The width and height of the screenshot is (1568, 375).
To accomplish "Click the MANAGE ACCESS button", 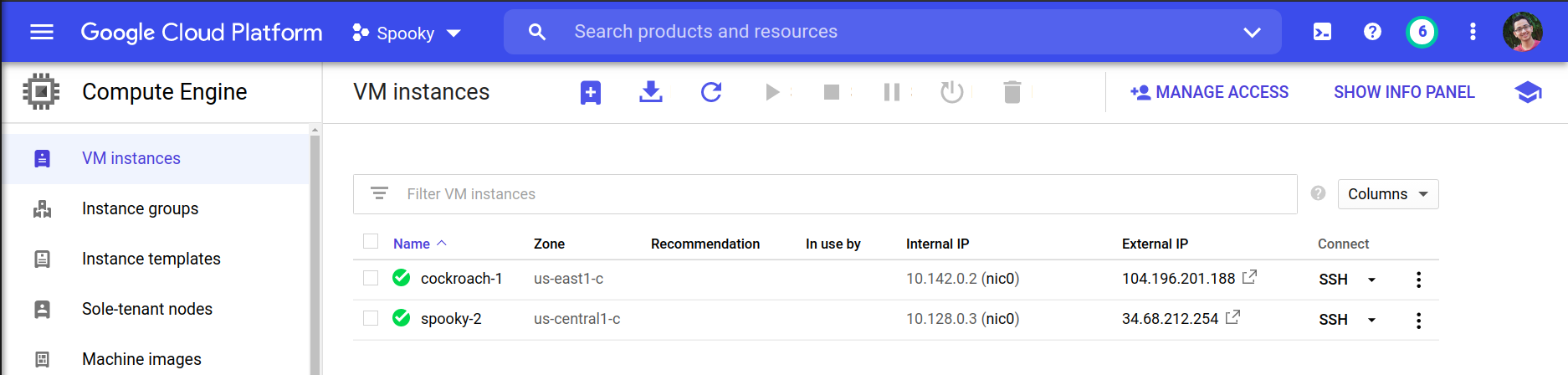I will 1209,92.
